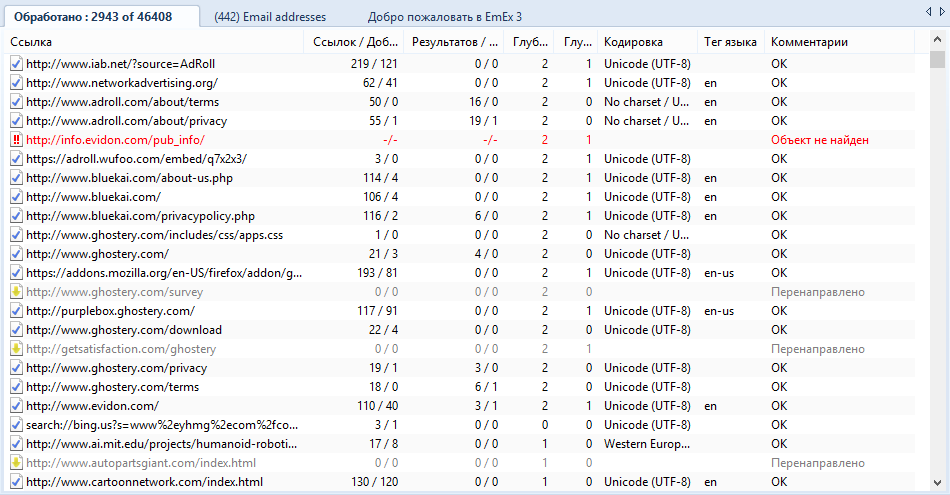The image size is (950, 495).
Task: Click the checkmark icon for bluekai.com/about-us.php row
Action: click(16, 178)
